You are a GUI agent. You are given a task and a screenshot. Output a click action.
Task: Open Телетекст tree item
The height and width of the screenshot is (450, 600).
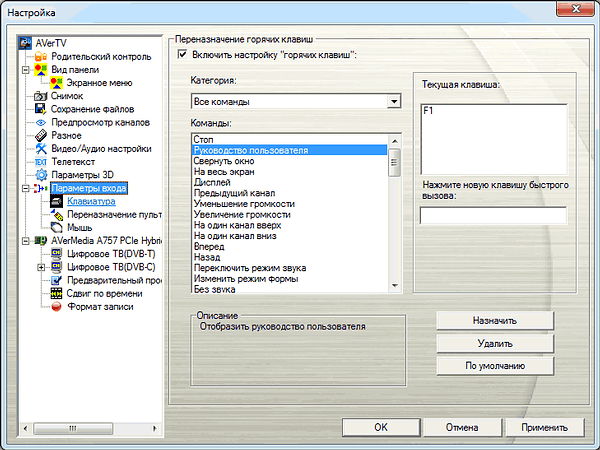click(73, 162)
